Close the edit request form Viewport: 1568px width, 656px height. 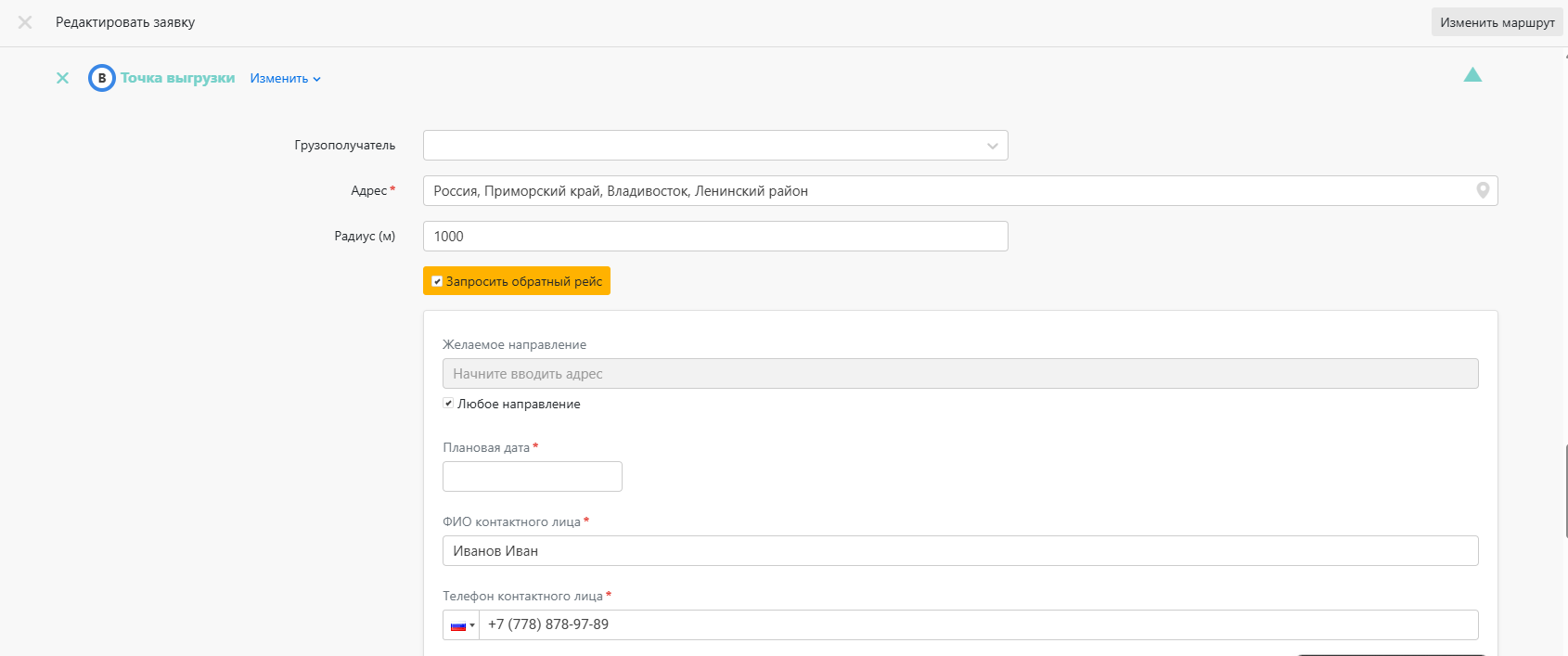click(25, 22)
